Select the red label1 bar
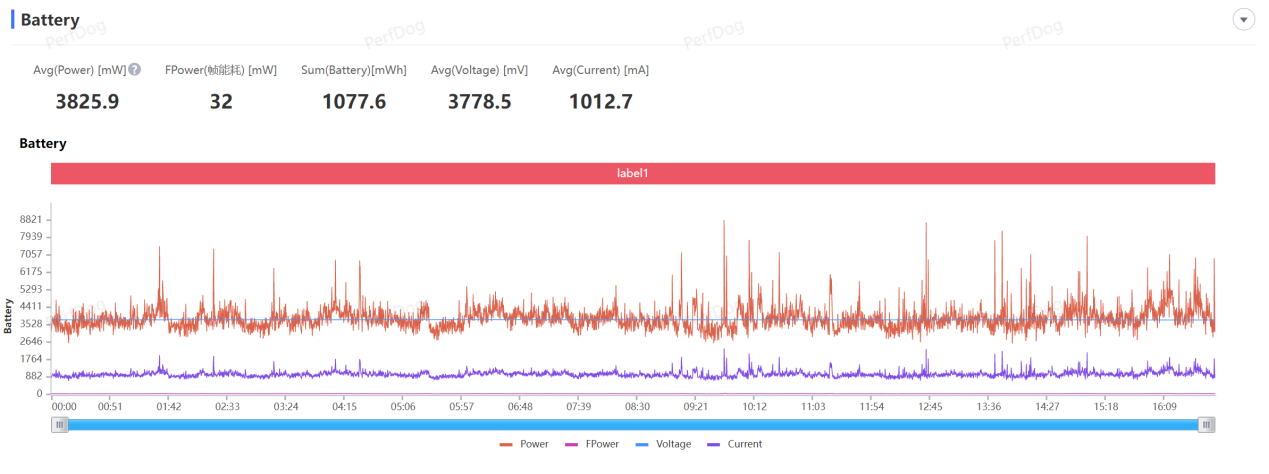Viewport: 1269px width, 474px height. 633,173
